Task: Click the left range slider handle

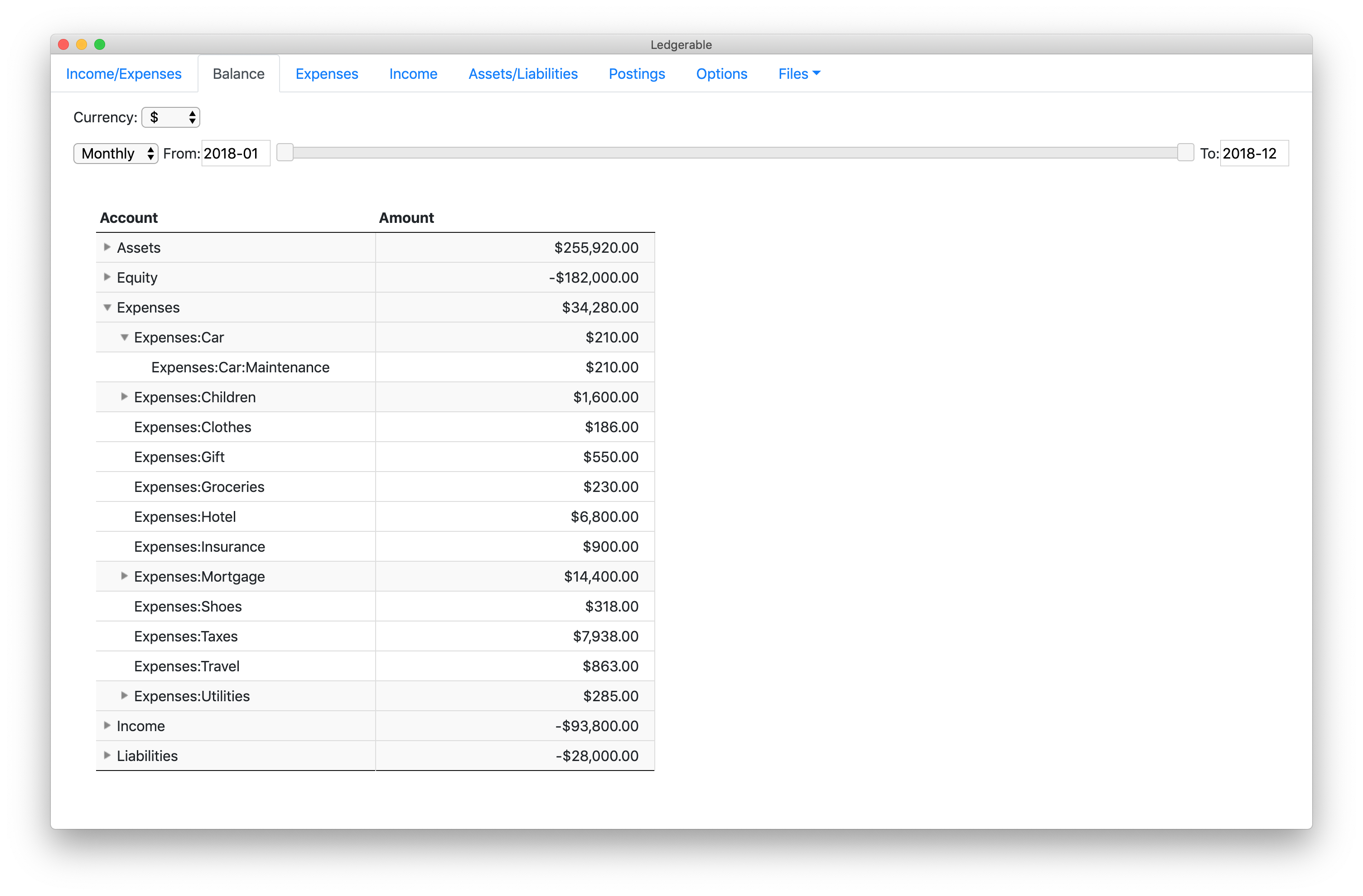Action: coord(285,153)
